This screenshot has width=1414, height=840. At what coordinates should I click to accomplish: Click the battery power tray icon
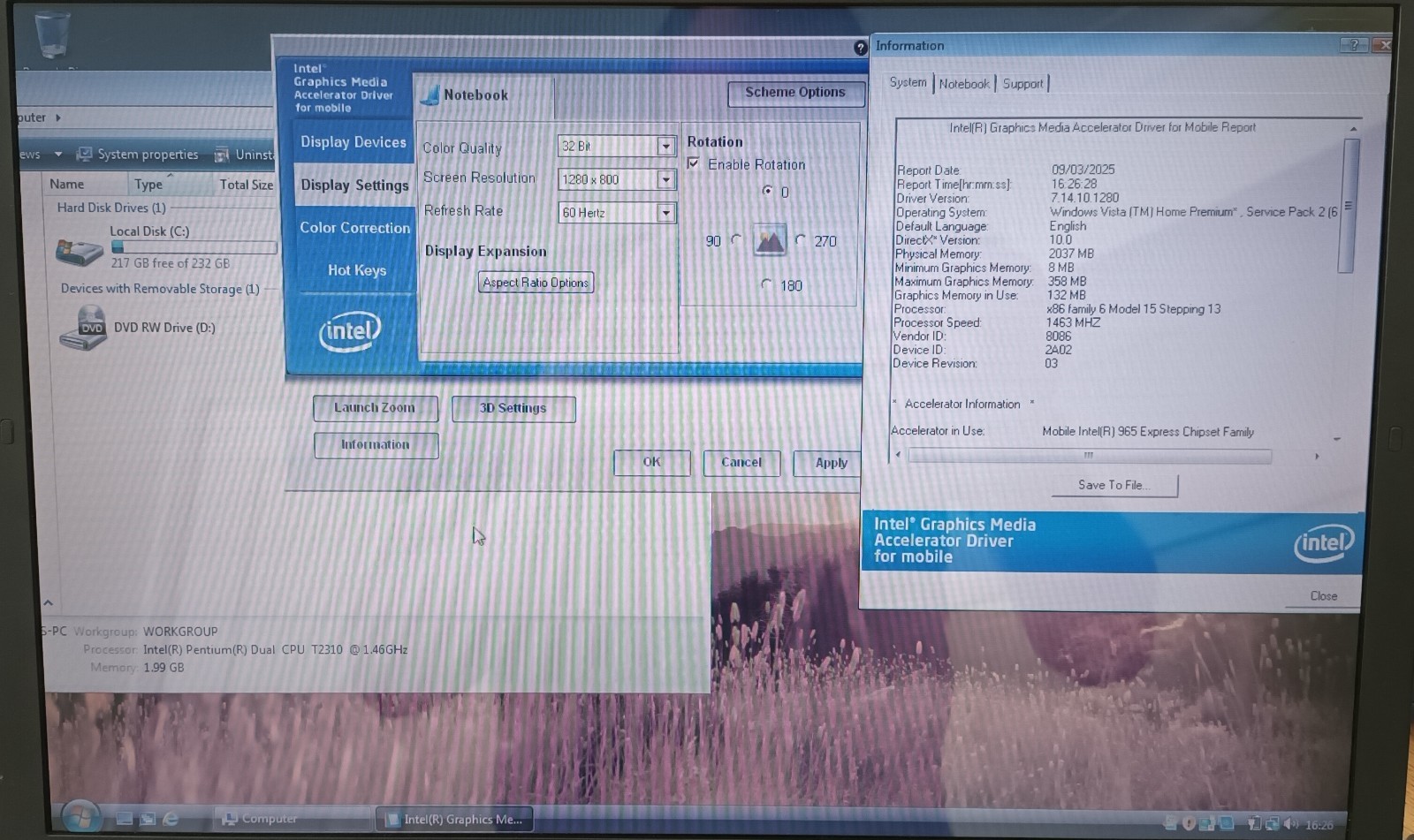(x=1255, y=823)
